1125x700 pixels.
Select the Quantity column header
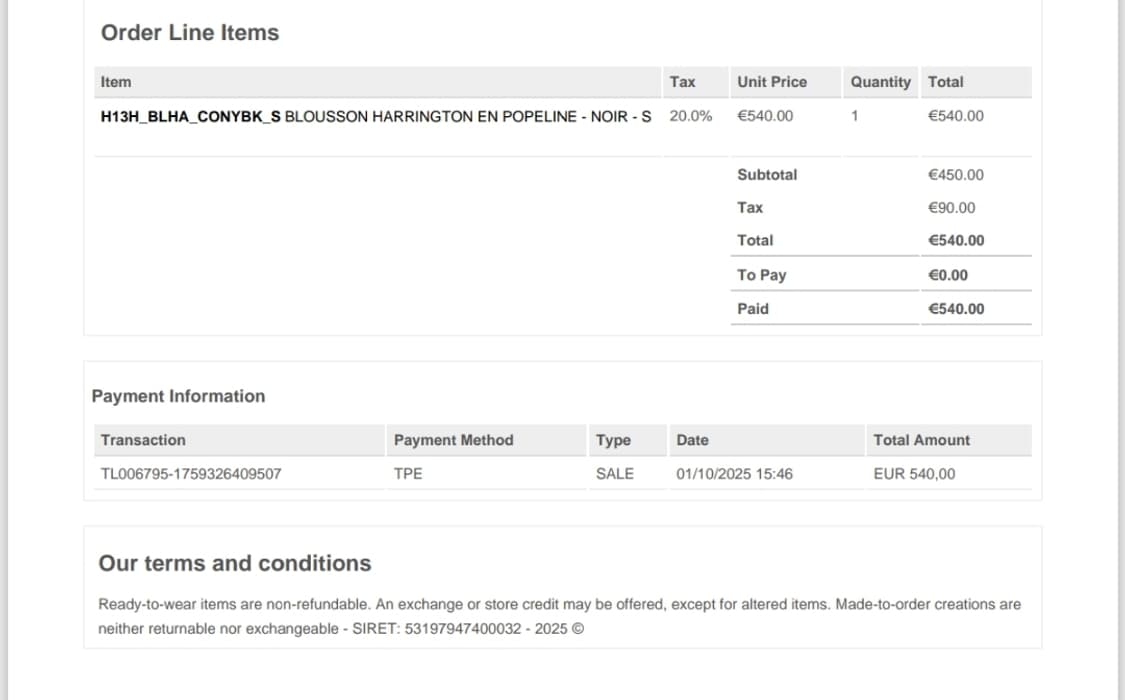880,82
